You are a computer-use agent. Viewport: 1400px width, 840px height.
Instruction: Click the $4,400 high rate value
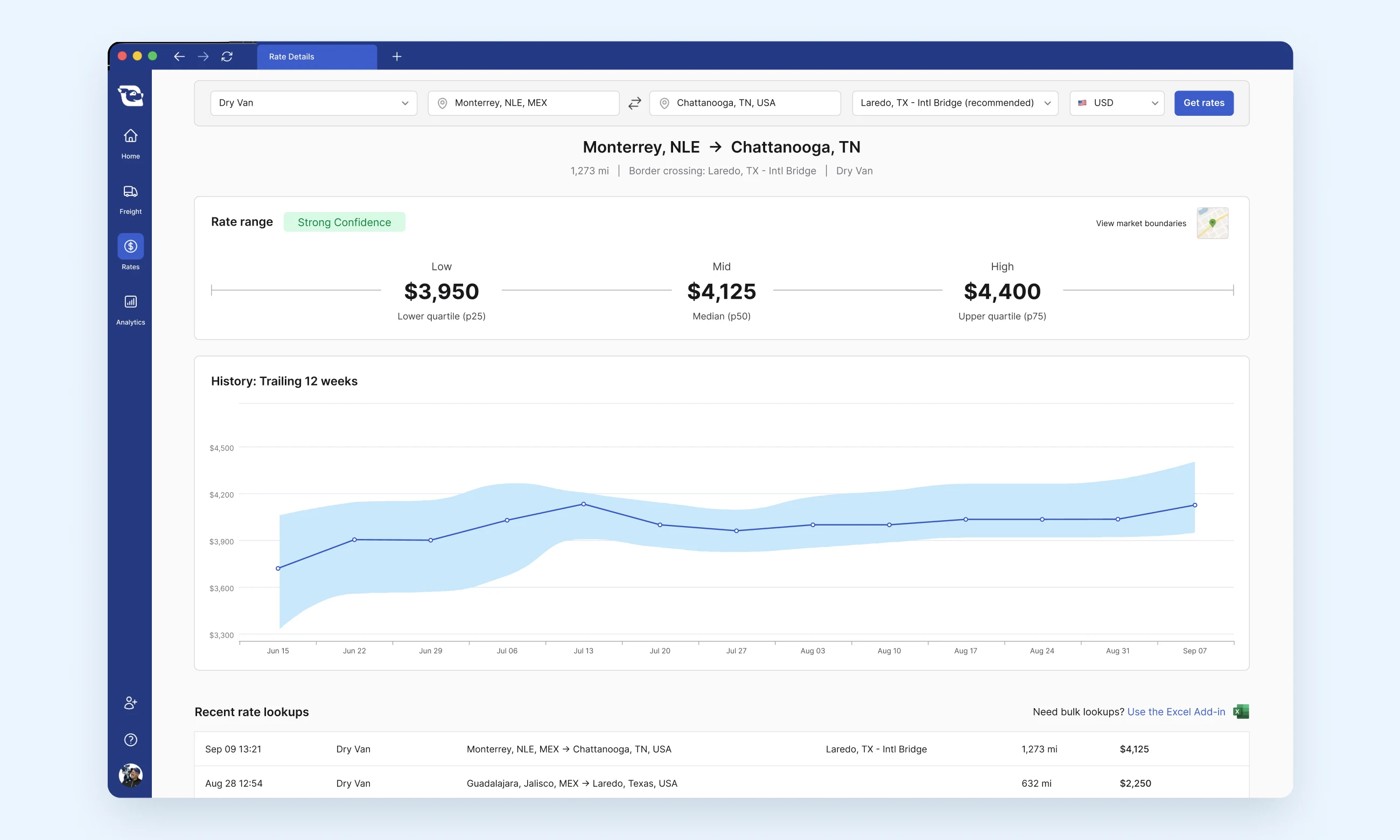point(1002,291)
